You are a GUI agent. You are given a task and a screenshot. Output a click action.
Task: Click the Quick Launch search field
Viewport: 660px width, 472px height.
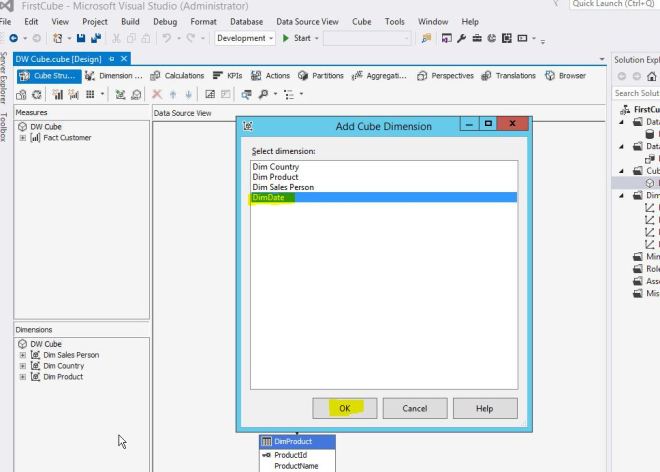point(612,5)
